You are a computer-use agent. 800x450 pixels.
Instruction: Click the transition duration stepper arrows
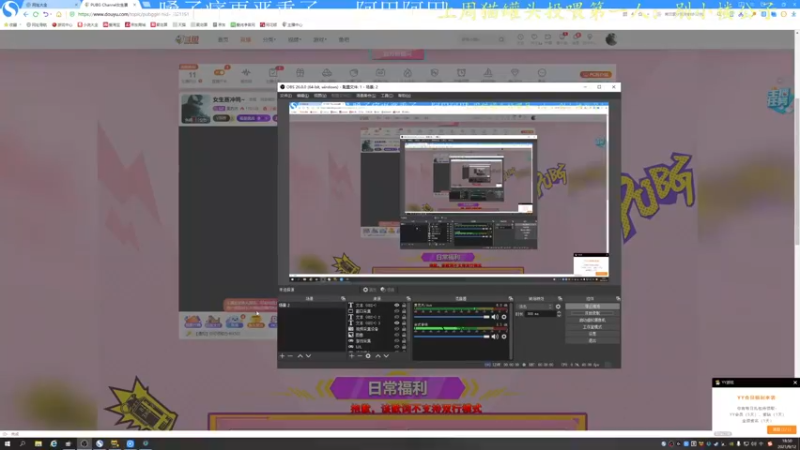point(559,314)
